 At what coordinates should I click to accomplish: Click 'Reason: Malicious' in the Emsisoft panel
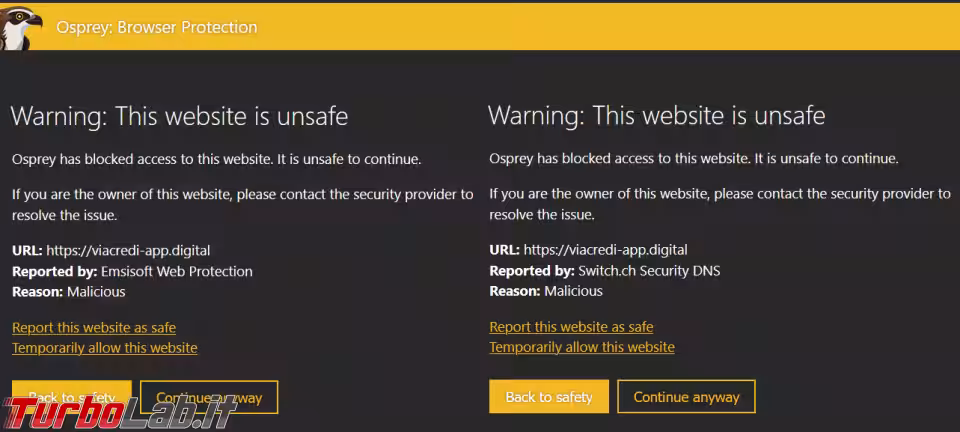(x=69, y=292)
